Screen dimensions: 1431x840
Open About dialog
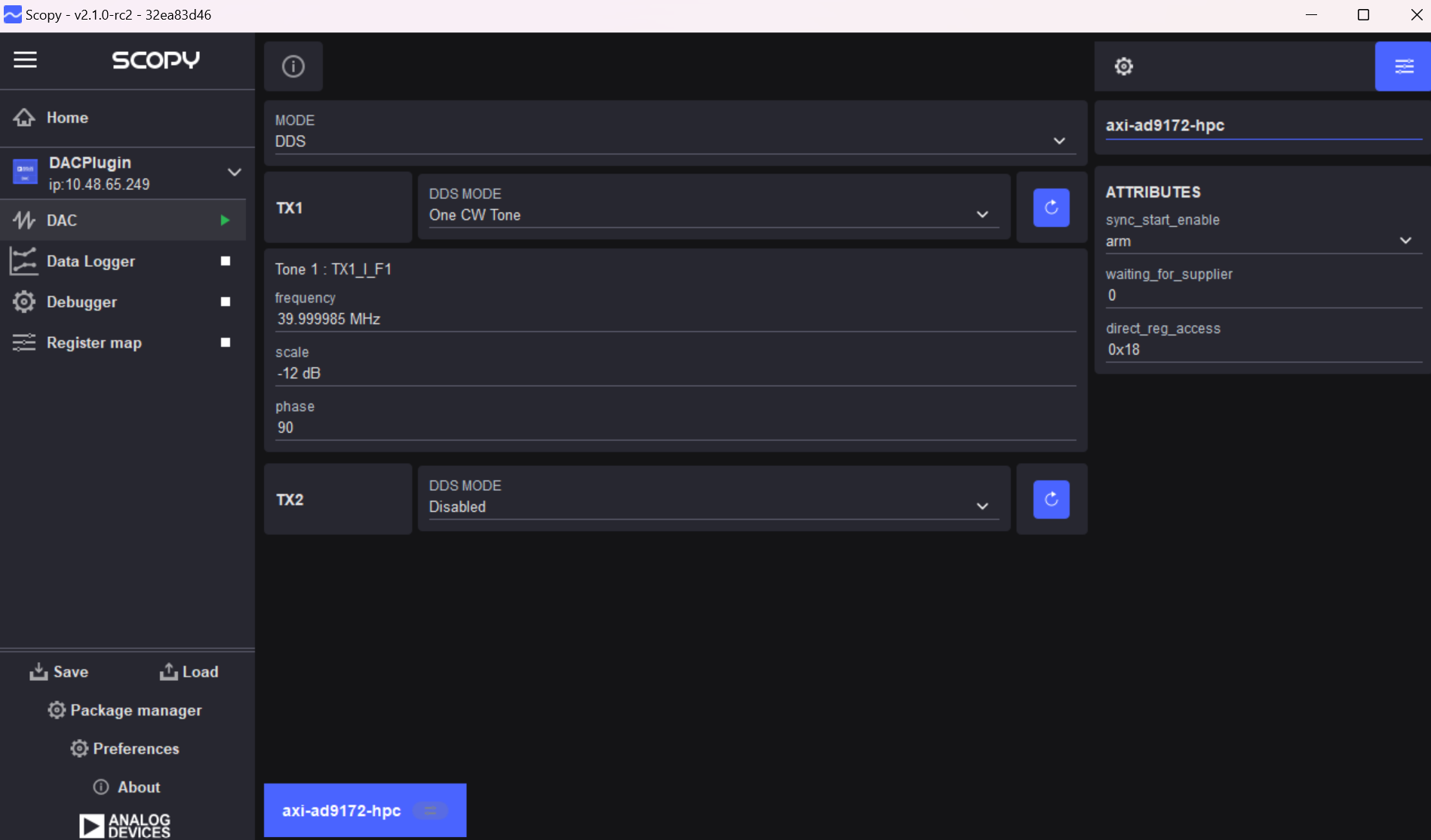(127, 787)
